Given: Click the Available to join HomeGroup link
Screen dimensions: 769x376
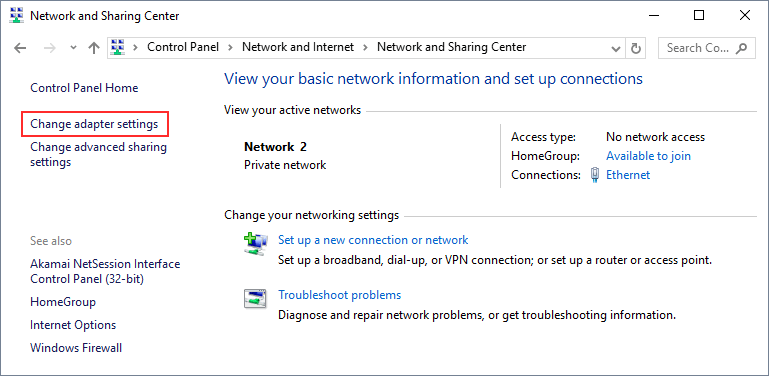Looking at the screenshot, I should click(648, 156).
